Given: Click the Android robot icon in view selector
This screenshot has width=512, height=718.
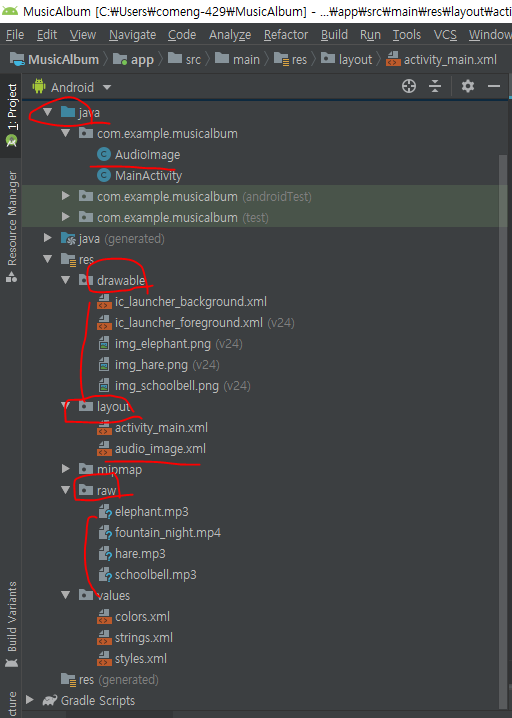Looking at the screenshot, I should point(39,86).
